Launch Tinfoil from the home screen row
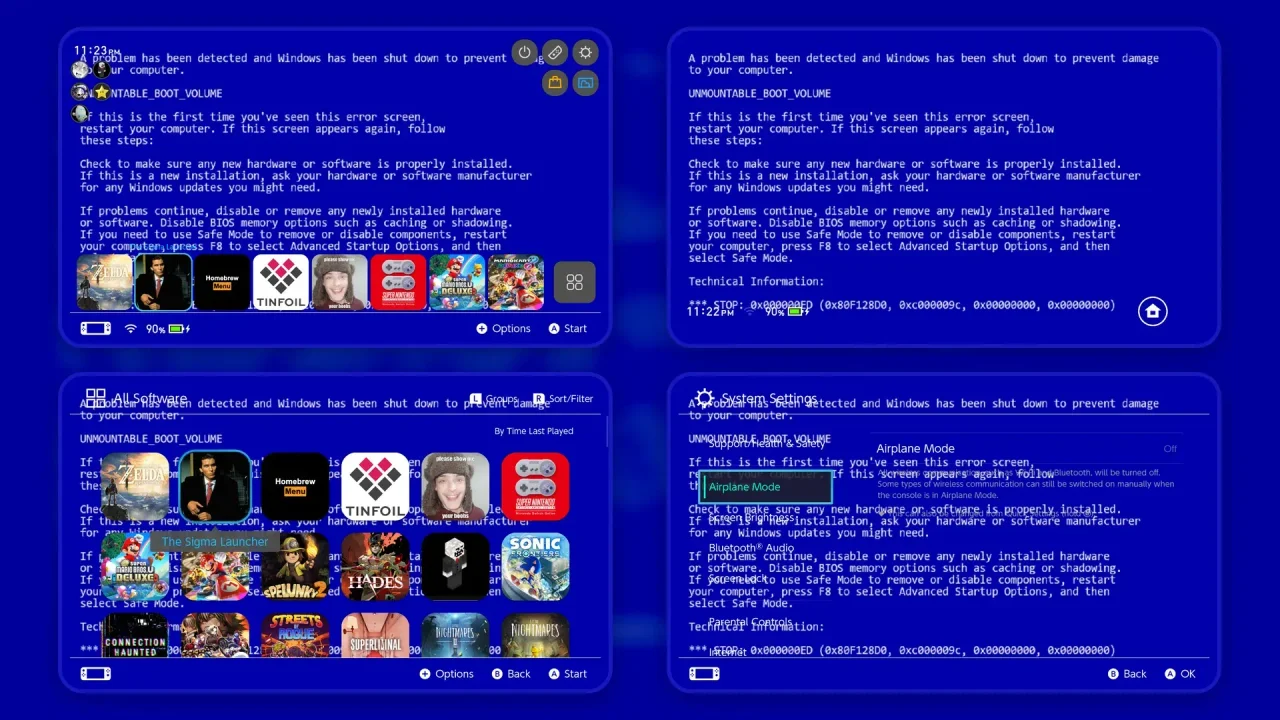The width and height of the screenshot is (1280, 720). 281,282
